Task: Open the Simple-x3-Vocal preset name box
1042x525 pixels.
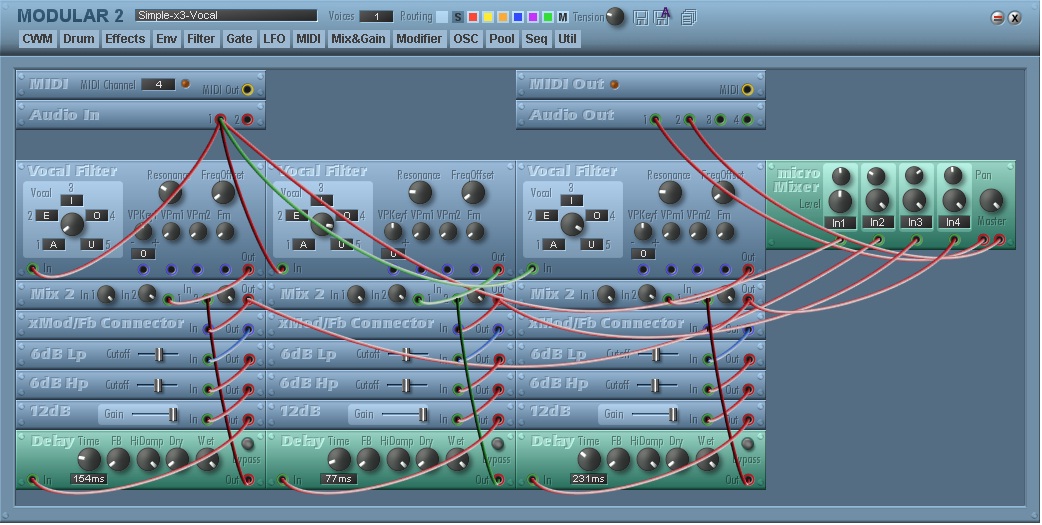Action: (x=226, y=15)
